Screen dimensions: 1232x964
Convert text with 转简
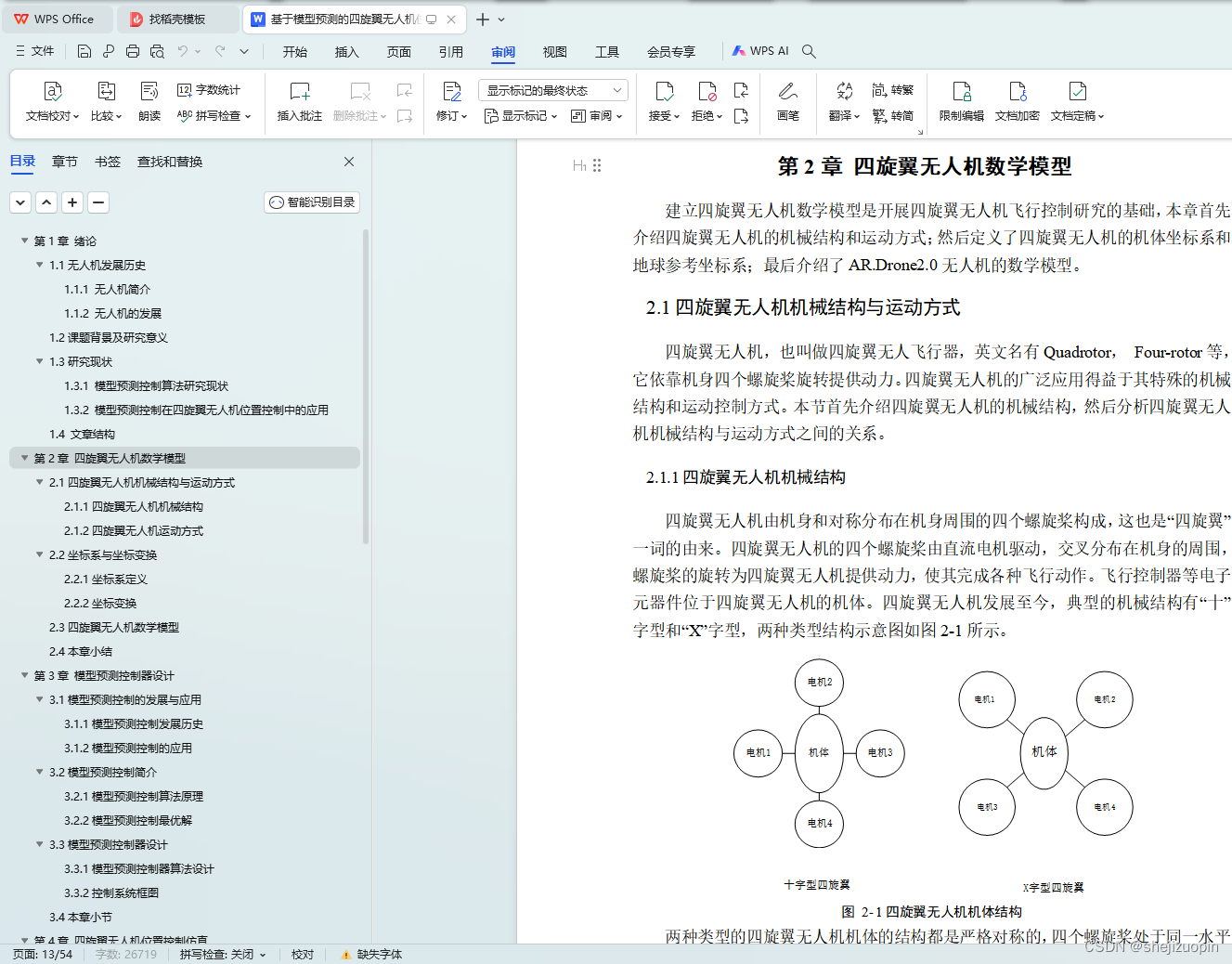coord(893,116)
